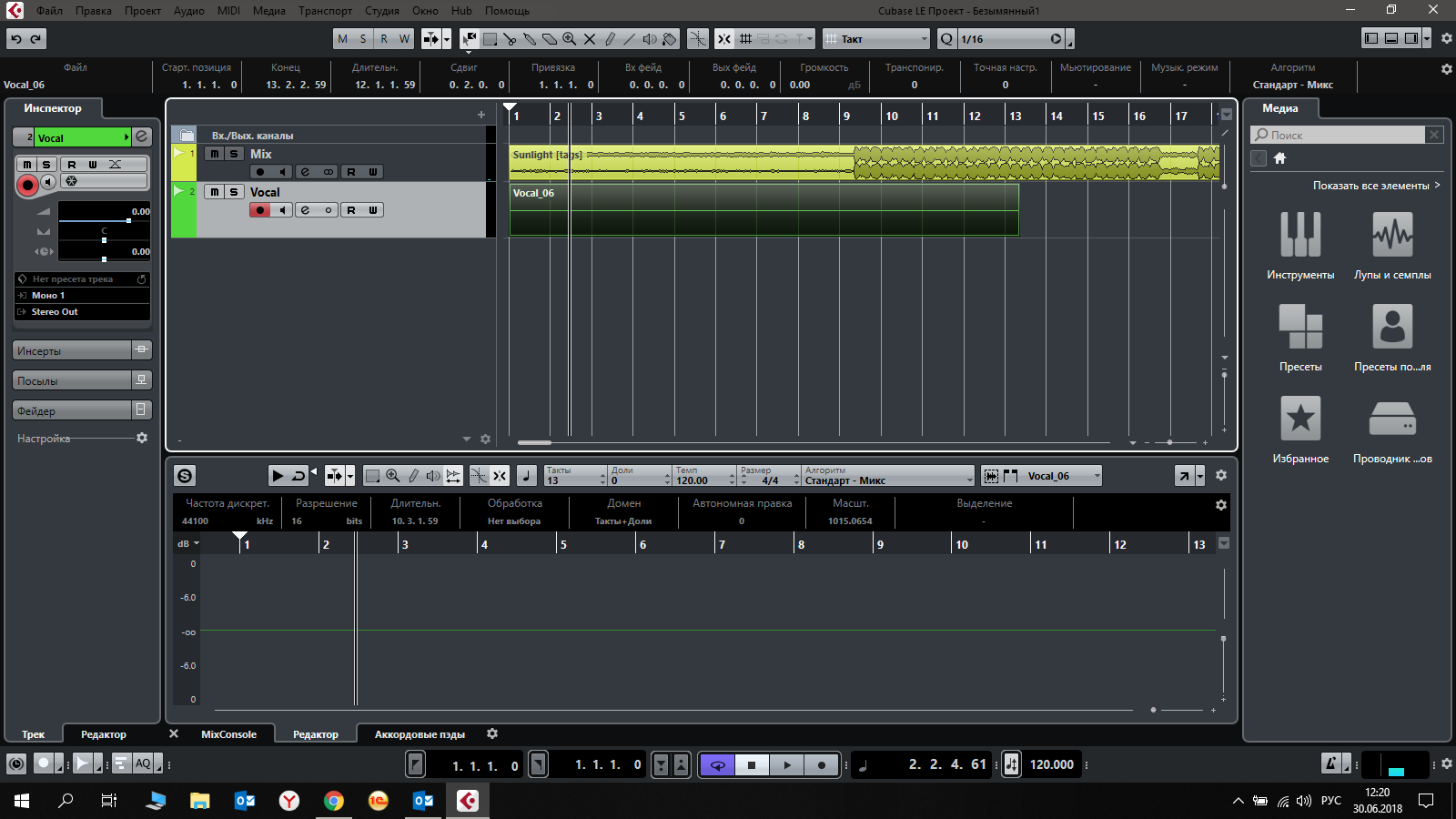Open the tempo track metronome icon in transport
The height and width of the screenshot is (819, 1456).
pyautogui.click(x=1011, y=764)
